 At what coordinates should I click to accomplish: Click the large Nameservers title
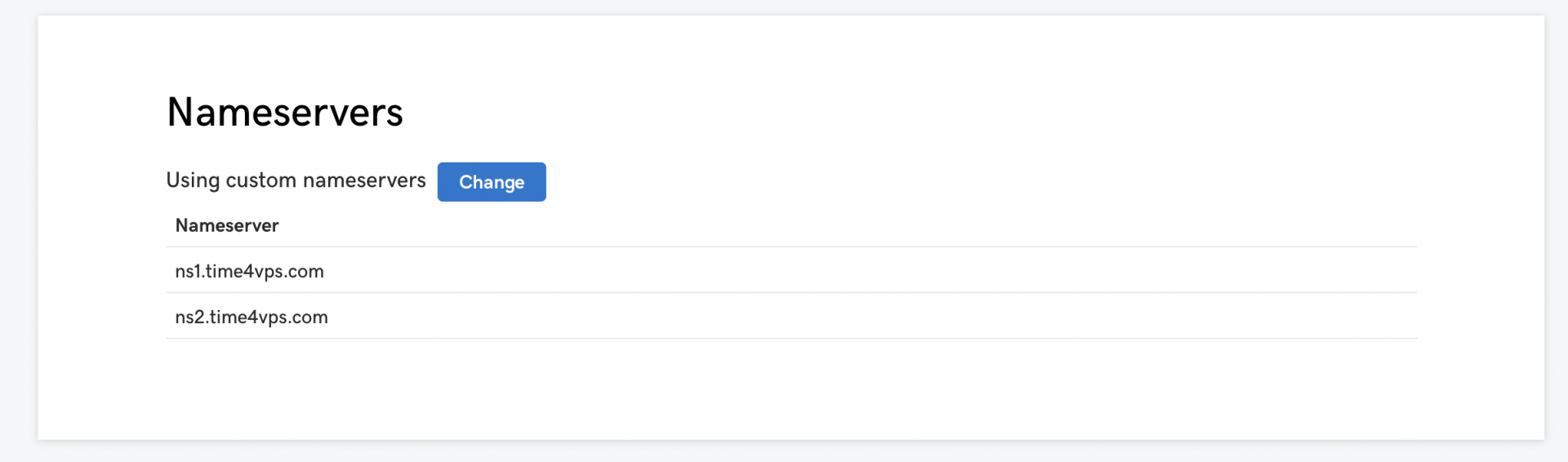point(285,112)
